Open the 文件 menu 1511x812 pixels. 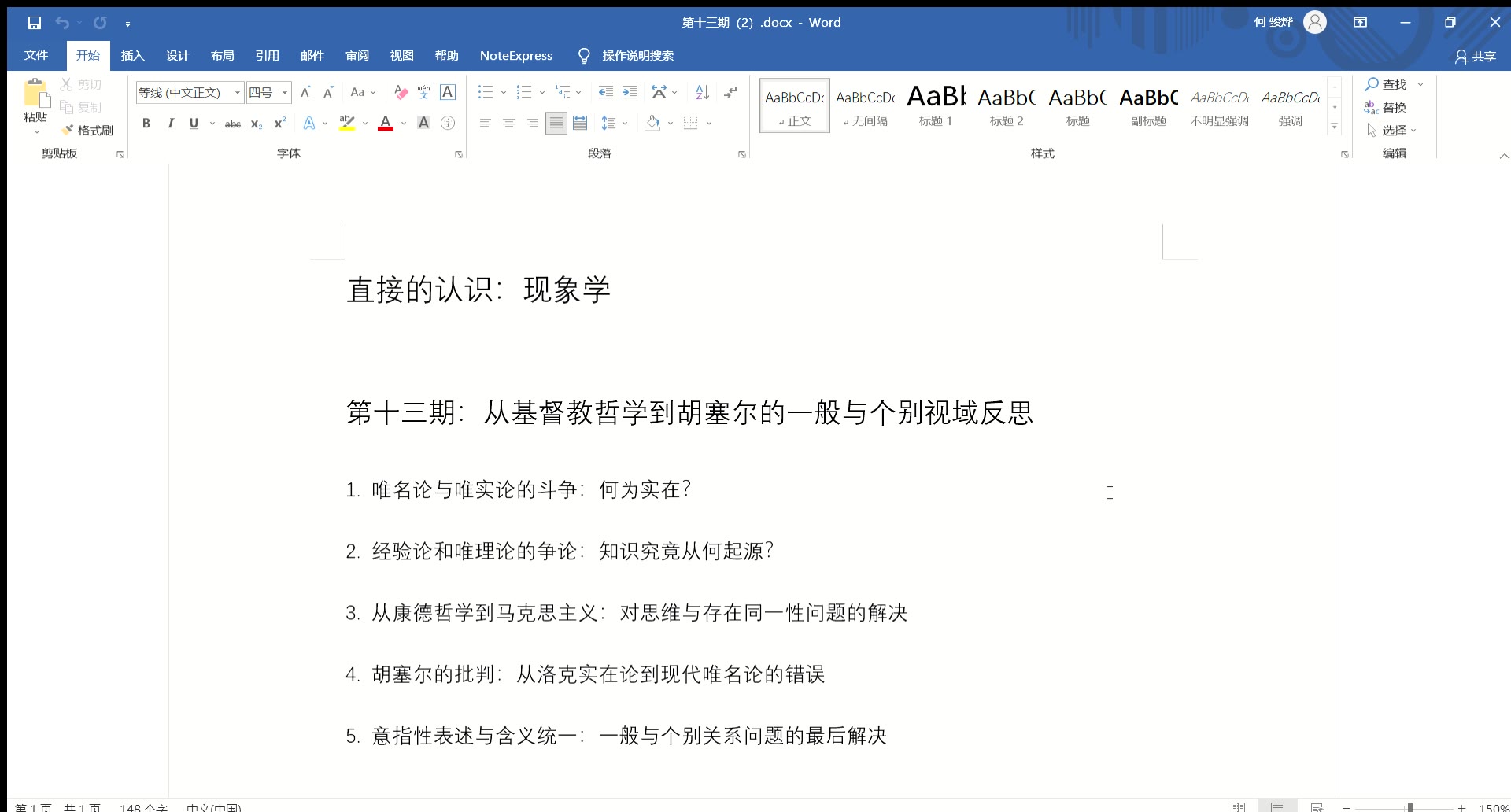[36, 55]
